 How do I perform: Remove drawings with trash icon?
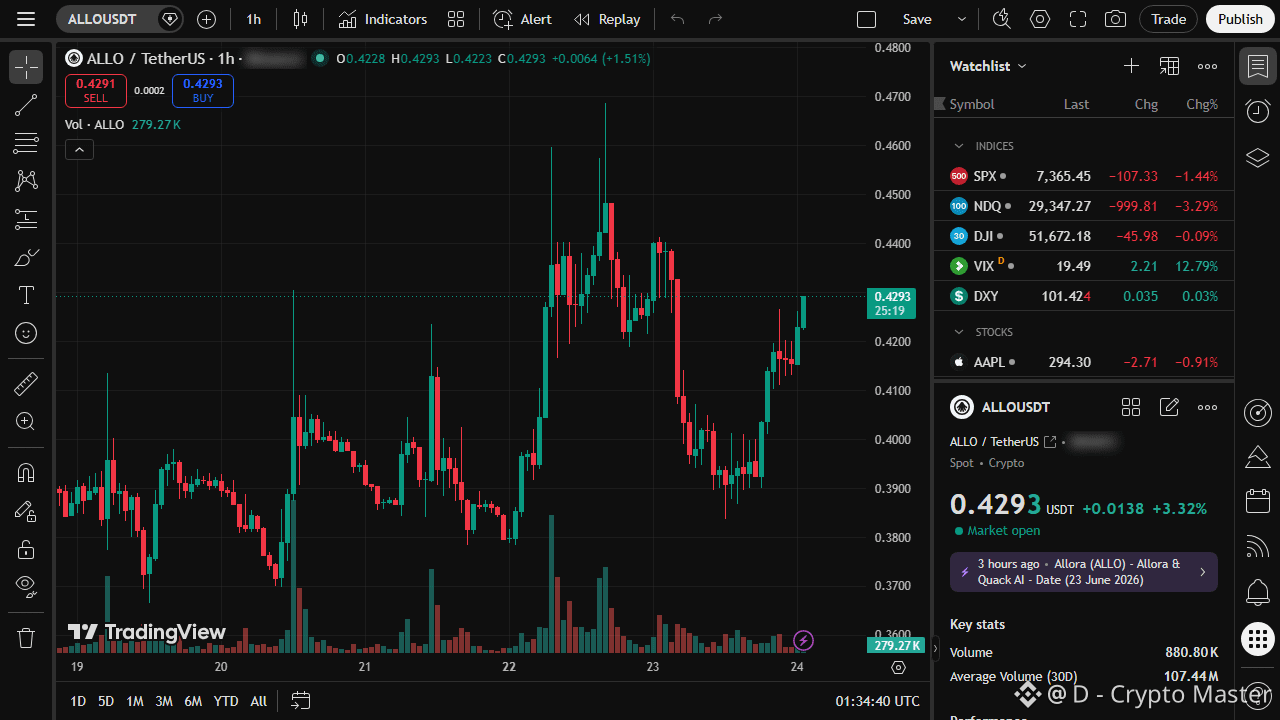pyautogui.click(x=26, y=637)
